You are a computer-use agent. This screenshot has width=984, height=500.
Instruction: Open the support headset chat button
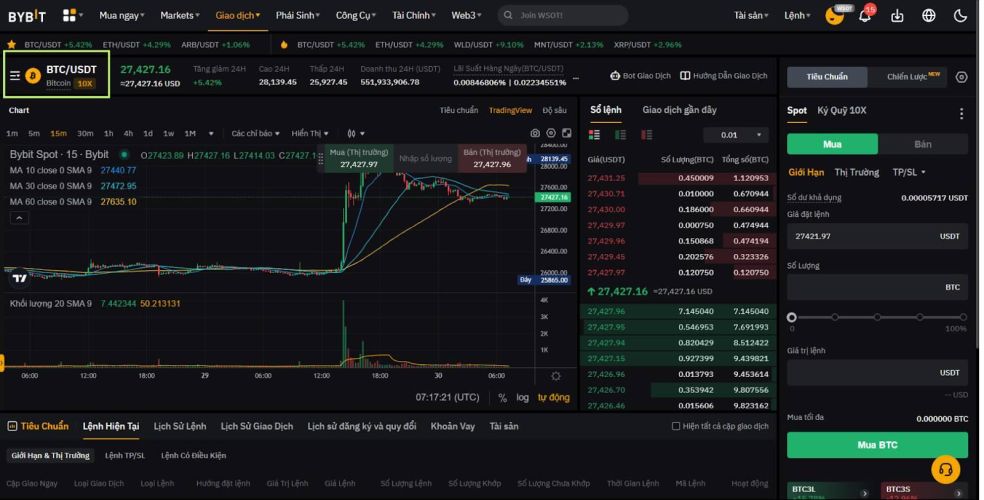pyautogui.click(x=944, y=469)
